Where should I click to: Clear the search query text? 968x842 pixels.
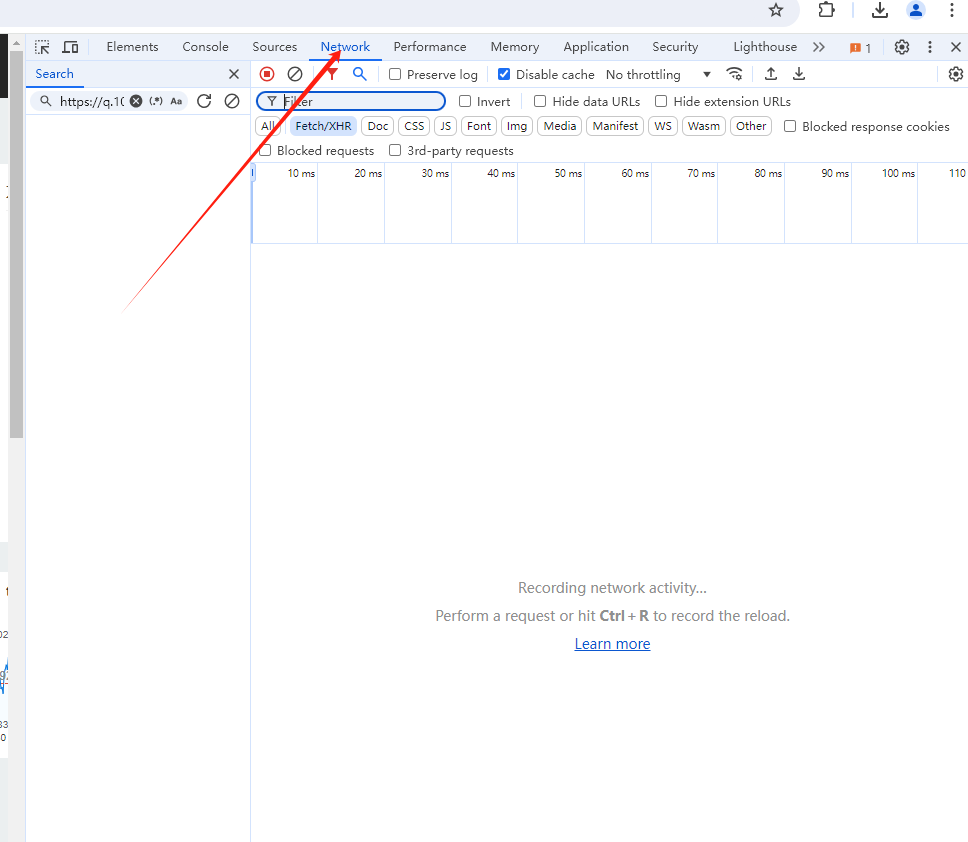pos(136,101)
